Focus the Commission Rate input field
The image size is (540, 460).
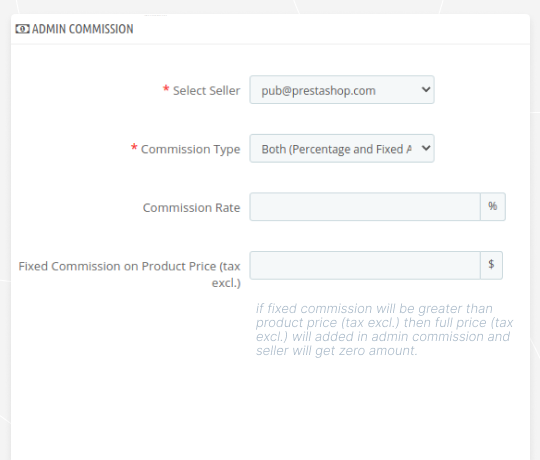tap(365, 207)
